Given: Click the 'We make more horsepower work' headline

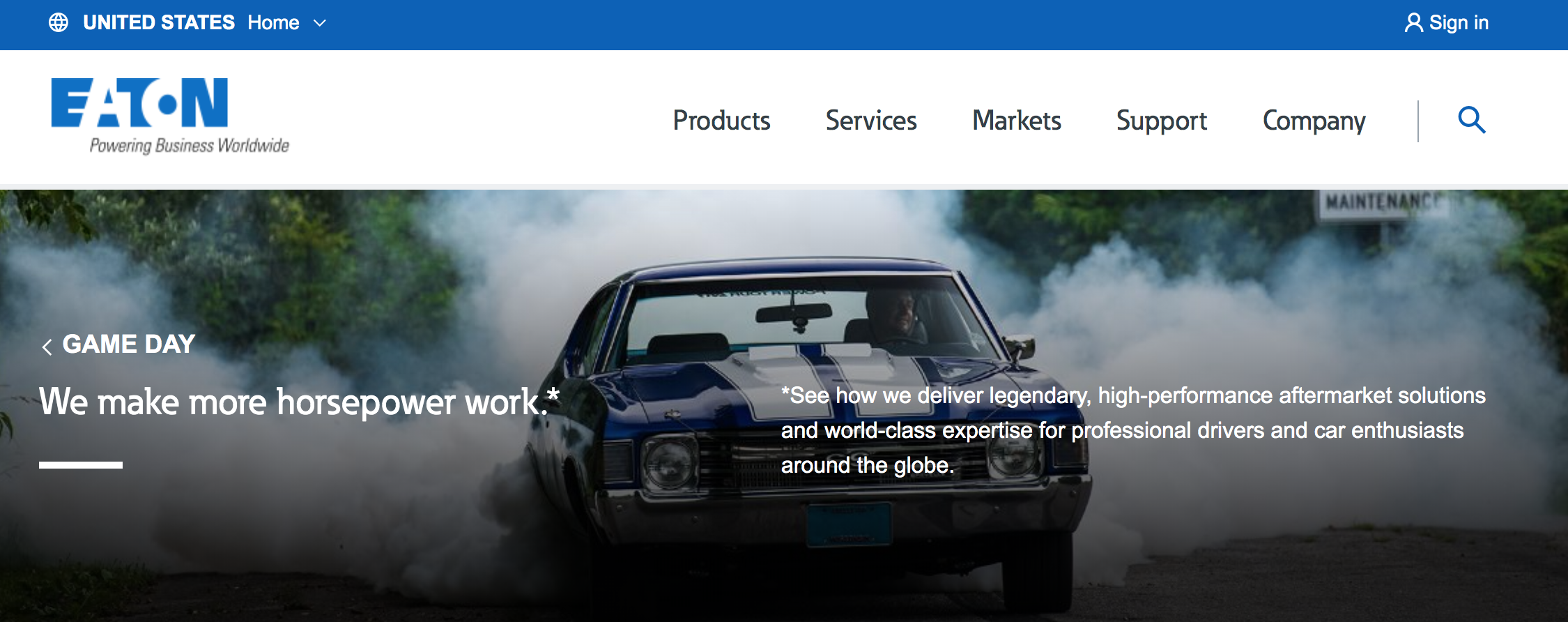Looking at the screenshot, I should (x=300, y=402).
